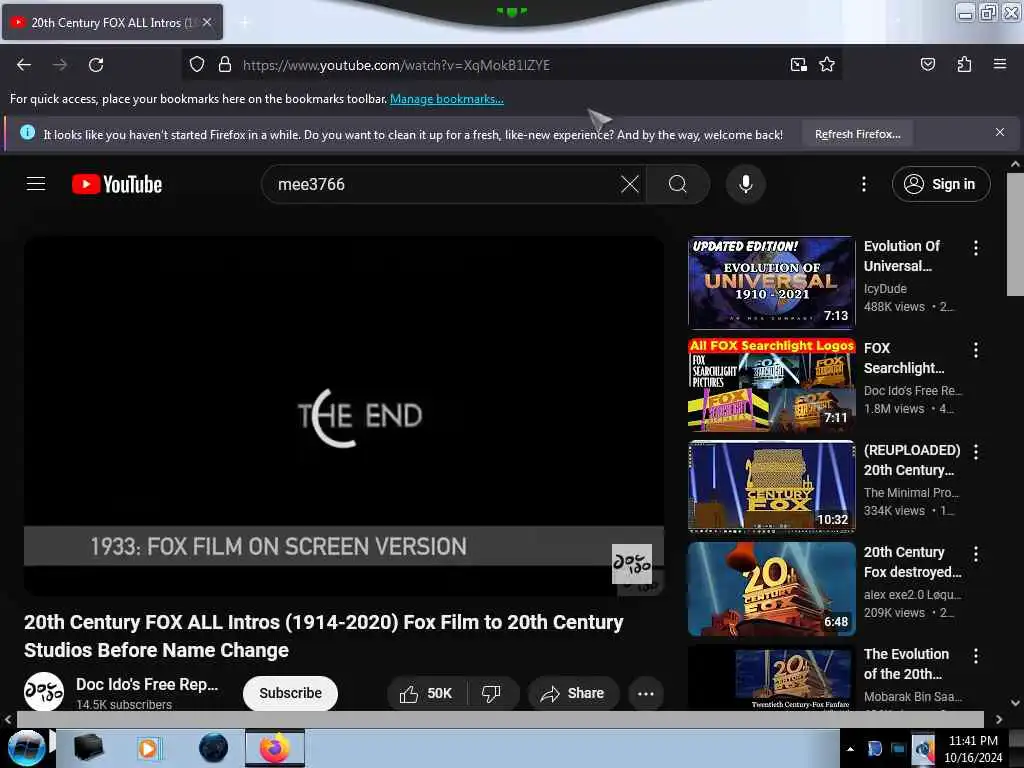Click the Doc Ido watermark in video

pyautogui.click(x=632, y=564)
